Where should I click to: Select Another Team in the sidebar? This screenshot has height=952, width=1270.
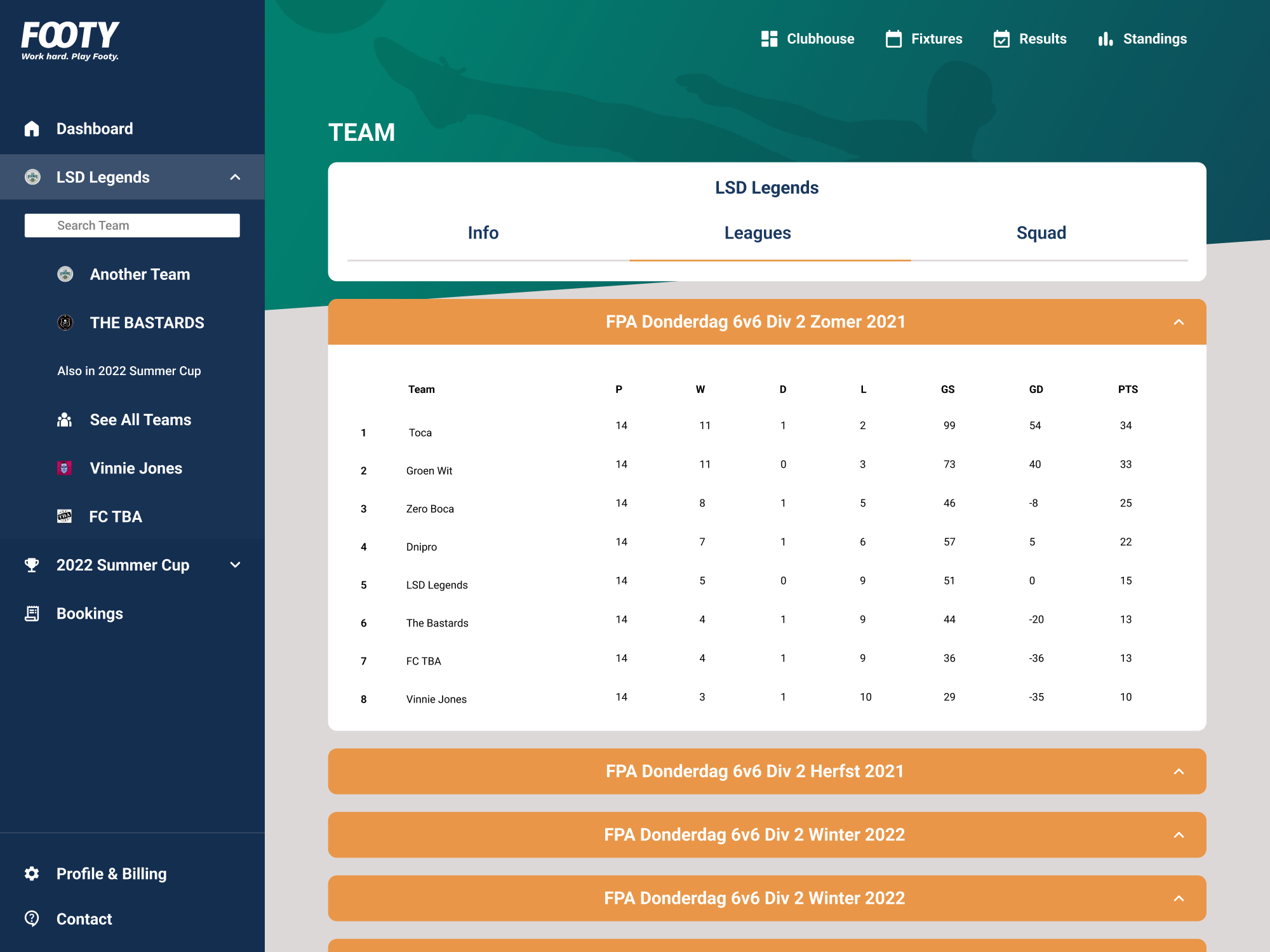[x=139, y=274]
